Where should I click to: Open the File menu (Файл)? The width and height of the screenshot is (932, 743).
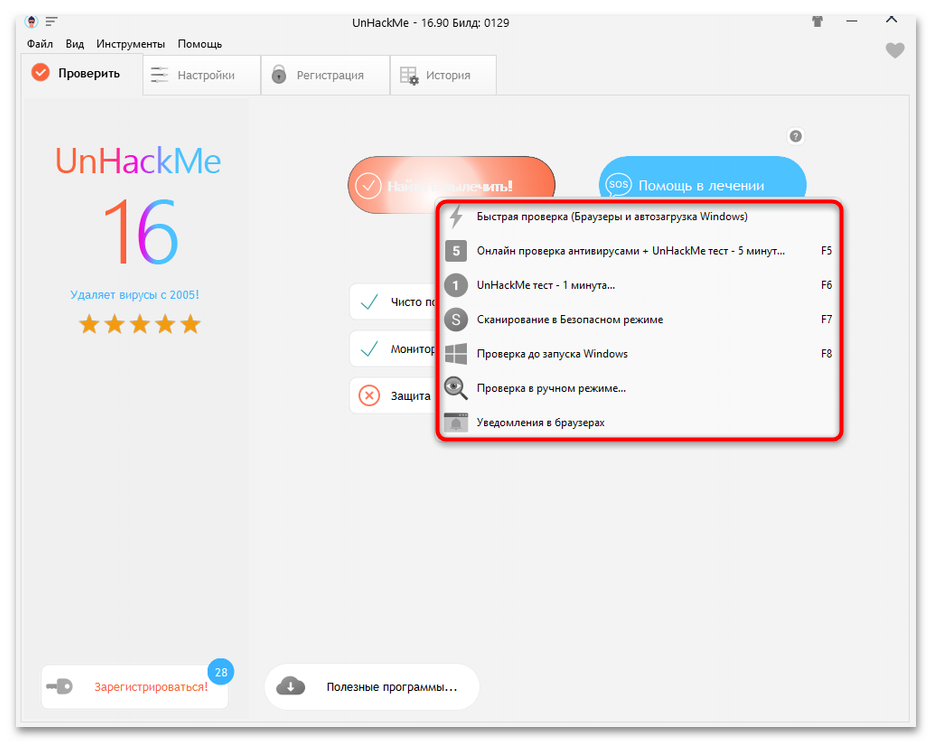[40, 44]
